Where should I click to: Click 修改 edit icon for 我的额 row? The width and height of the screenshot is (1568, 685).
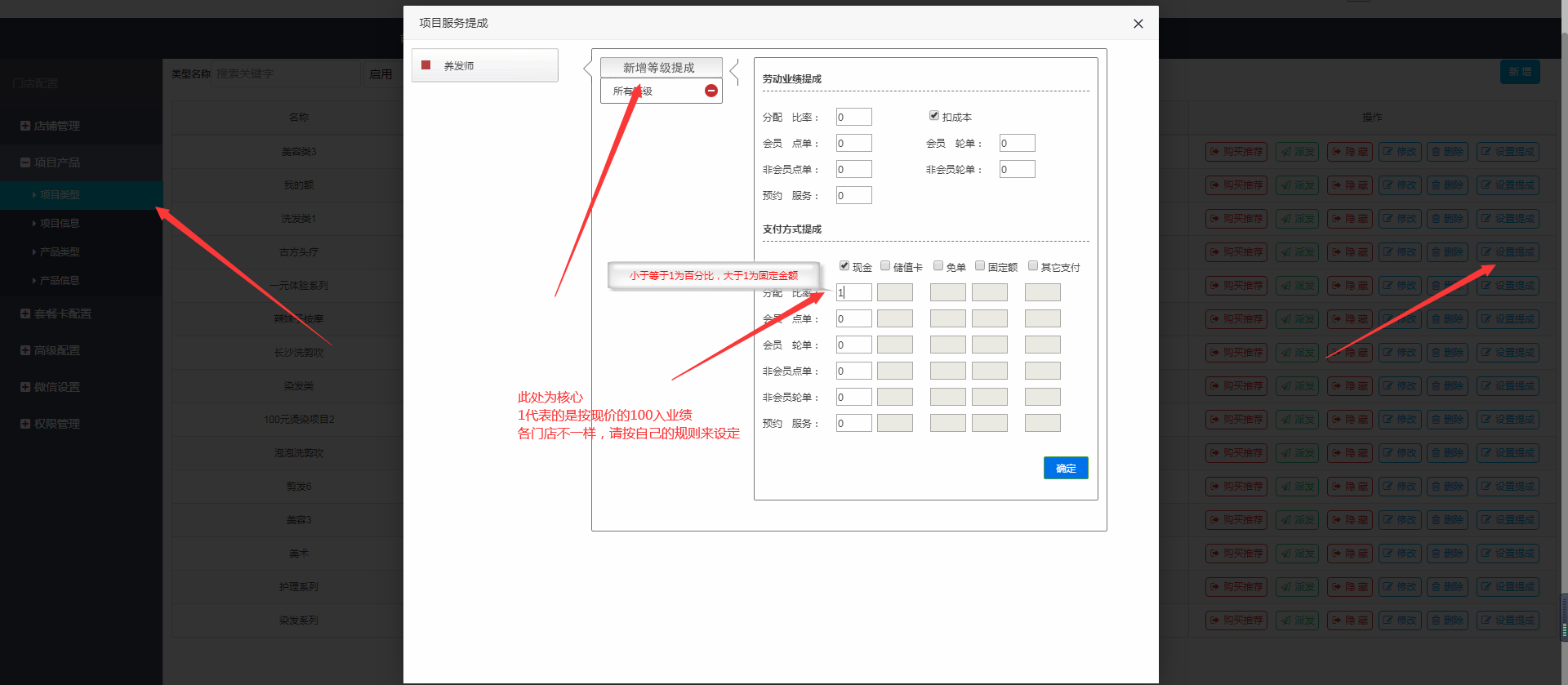tap(1400, 185)
